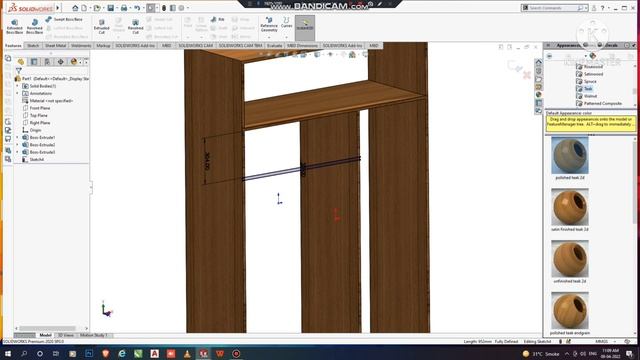Click SolidWorks icon in taskbar
This screenshot has height=360, width=640.
[203, 353]
